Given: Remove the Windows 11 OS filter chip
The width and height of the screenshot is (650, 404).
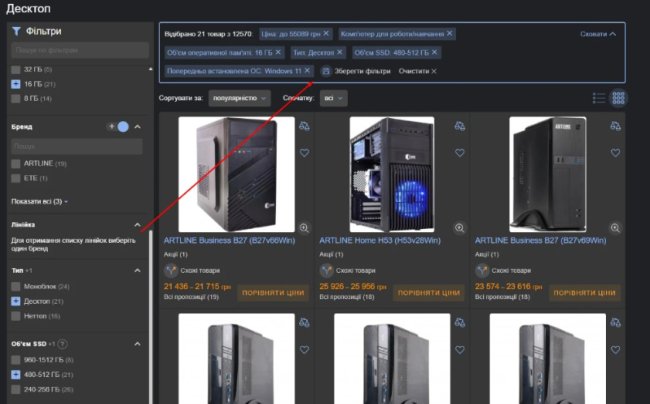Looking at the screenshot, I should tap(309, 71).
